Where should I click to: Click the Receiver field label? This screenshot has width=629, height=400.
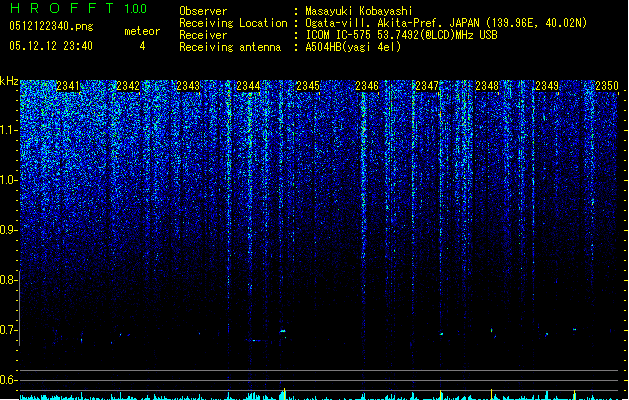203,35
